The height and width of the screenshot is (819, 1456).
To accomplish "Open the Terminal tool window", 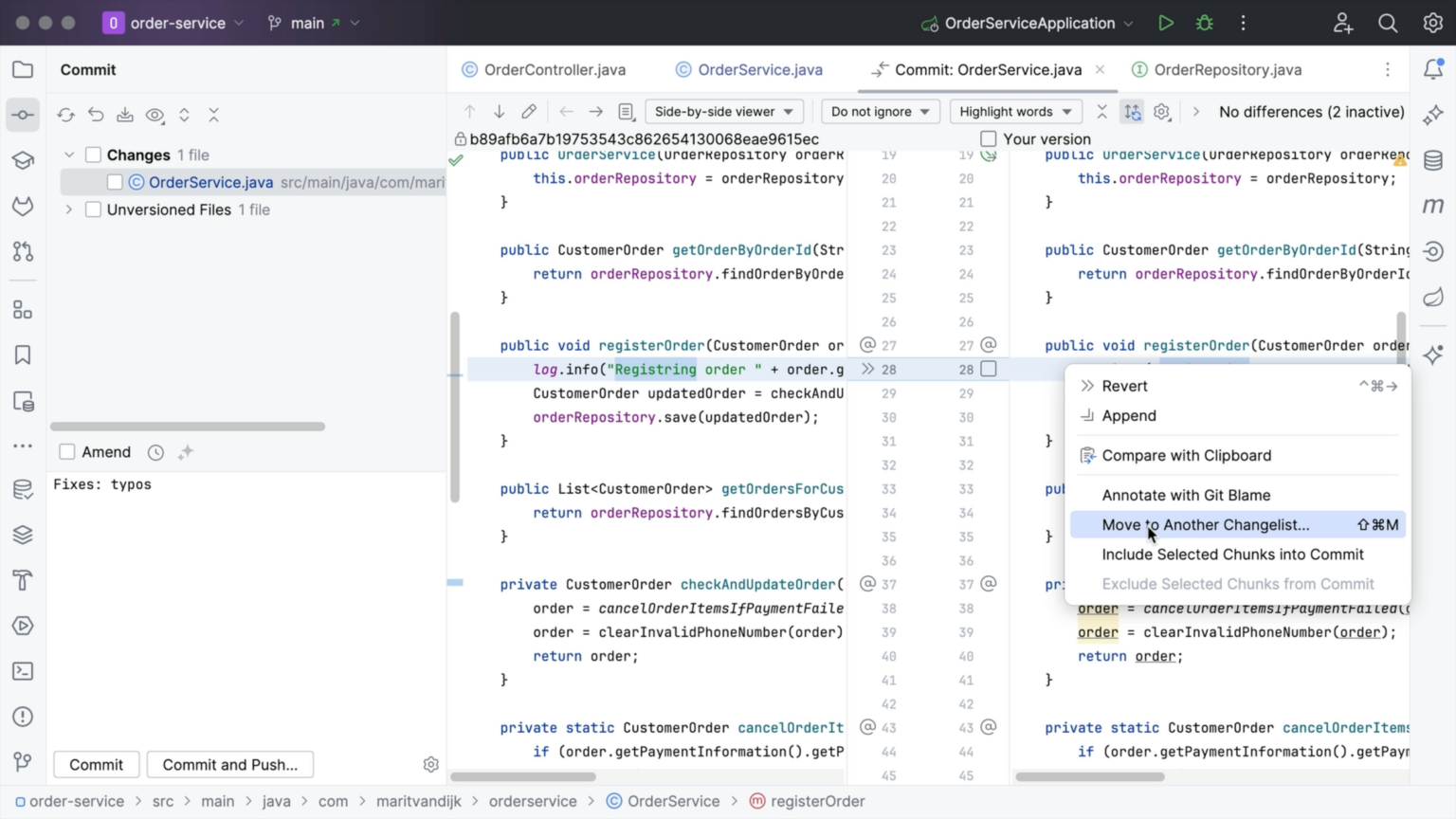I will click(22, 670).
